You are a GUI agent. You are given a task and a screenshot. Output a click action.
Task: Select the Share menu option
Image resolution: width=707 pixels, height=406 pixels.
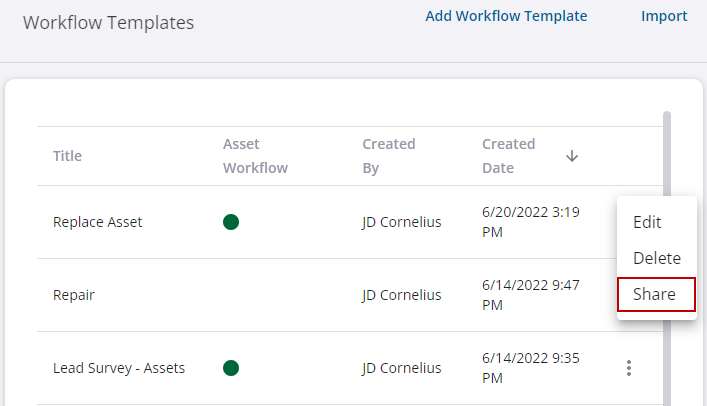[x=656, y=295]
